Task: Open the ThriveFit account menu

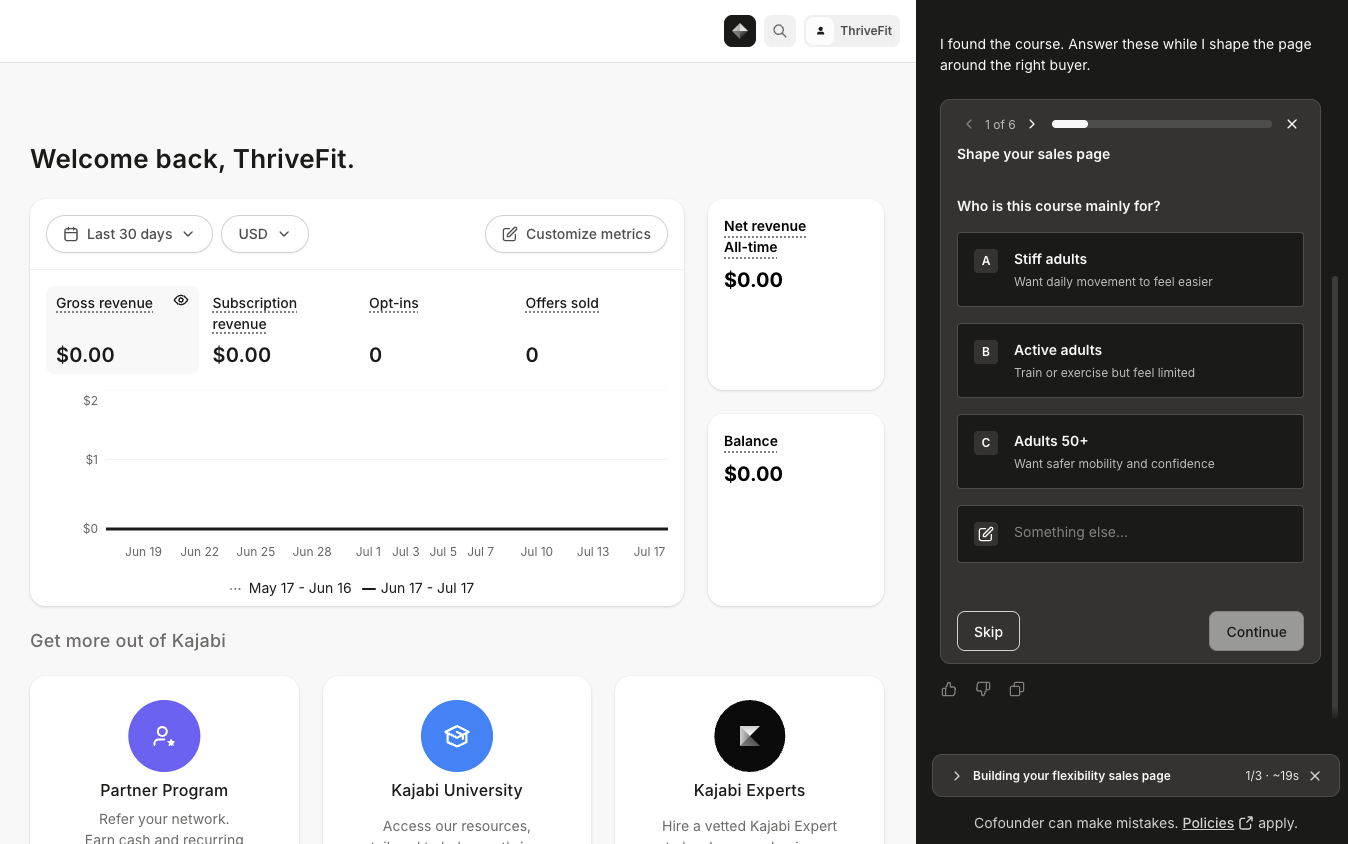Action: [852, 31]
